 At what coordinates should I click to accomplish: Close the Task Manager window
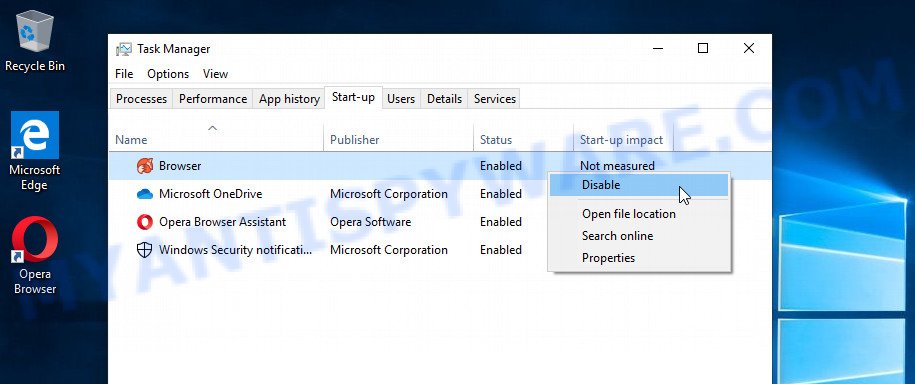749,48
